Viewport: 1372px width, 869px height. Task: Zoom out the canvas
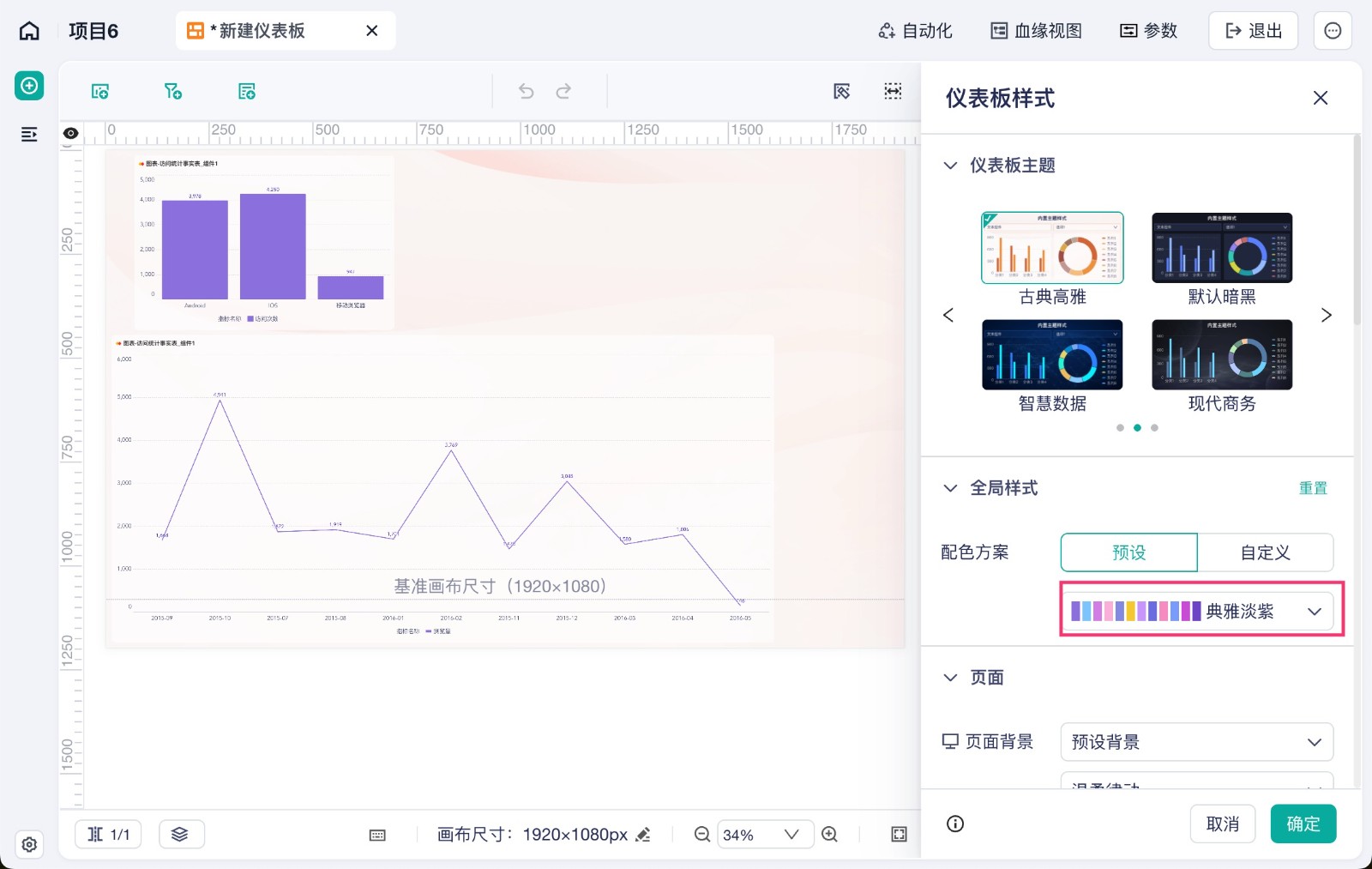[701, 834]
